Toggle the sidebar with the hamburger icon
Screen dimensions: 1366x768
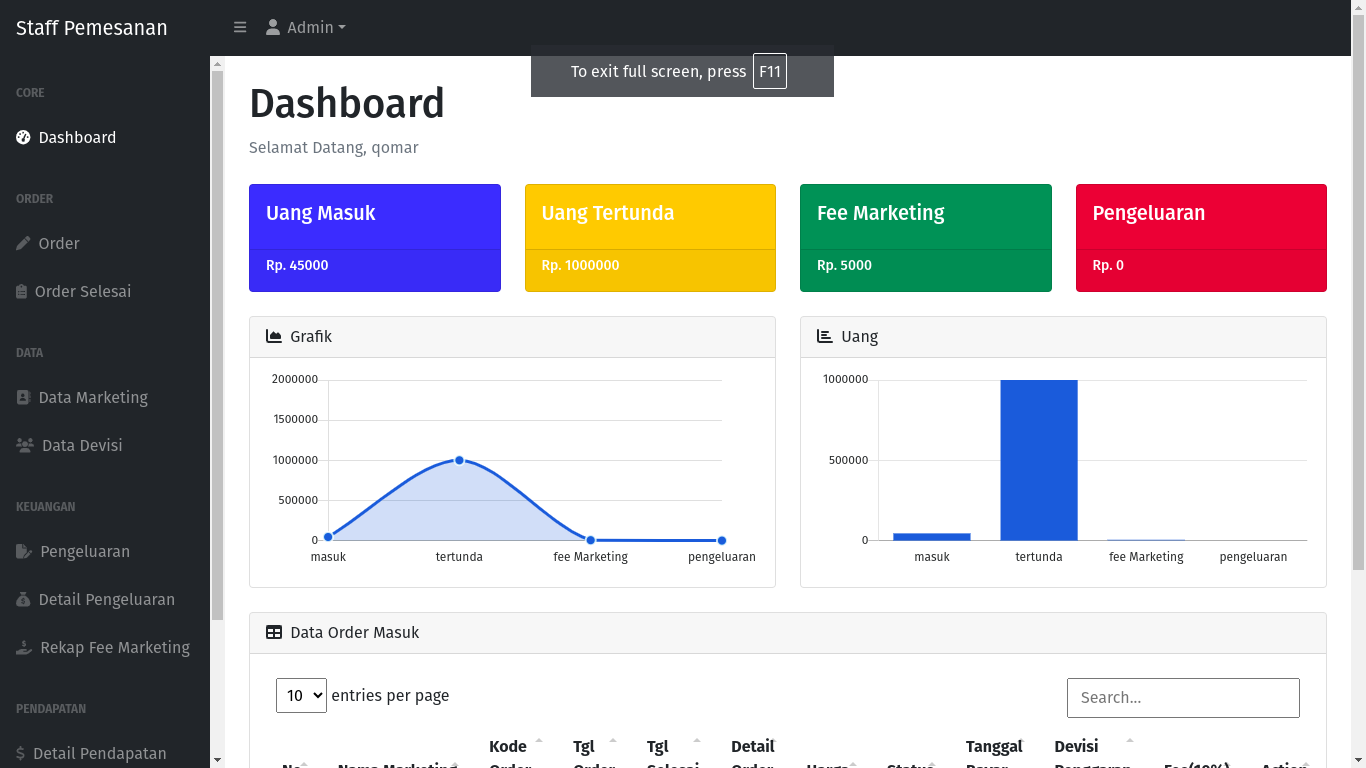(x=240, y=28)
